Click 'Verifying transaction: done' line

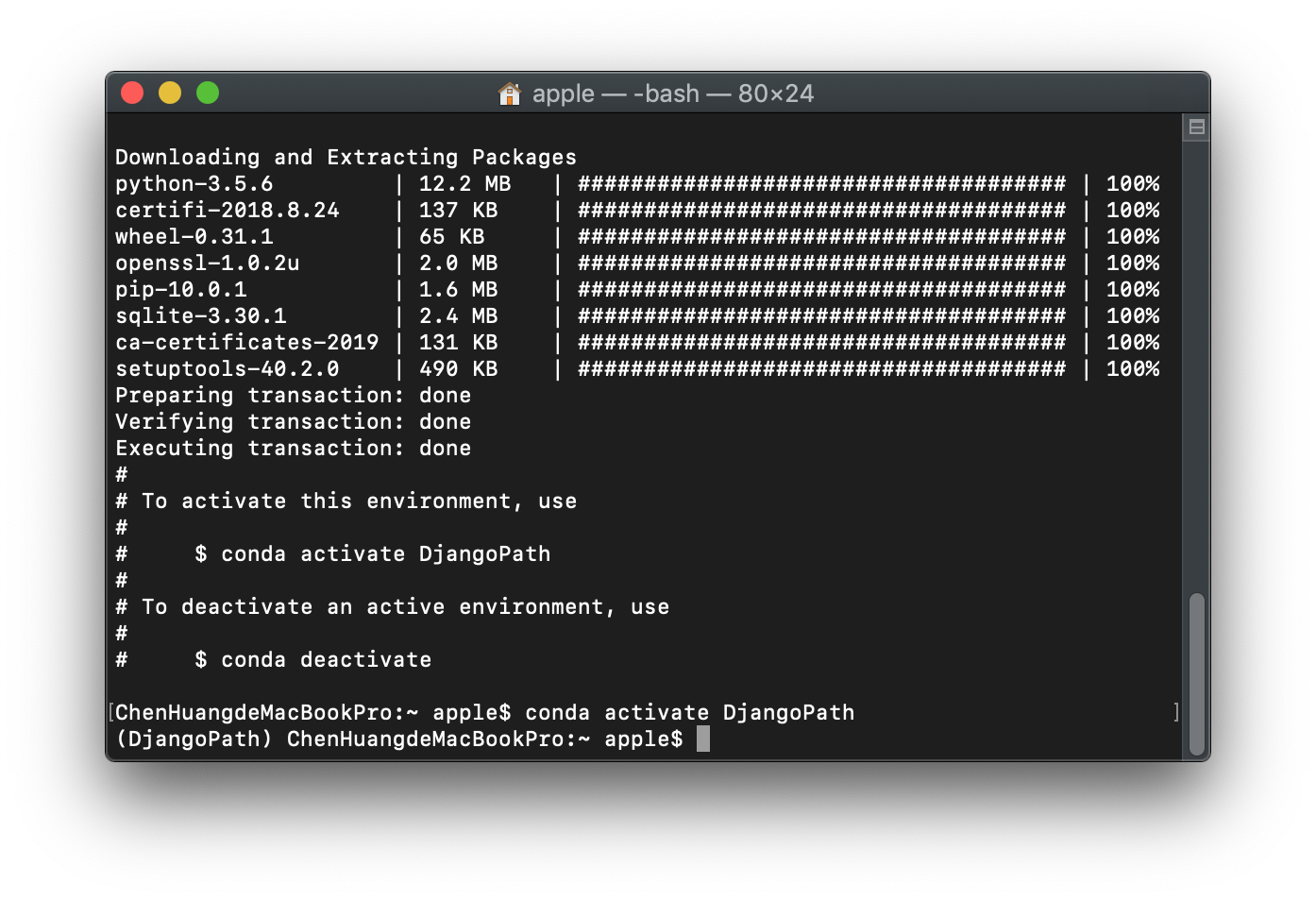point(293,421)
